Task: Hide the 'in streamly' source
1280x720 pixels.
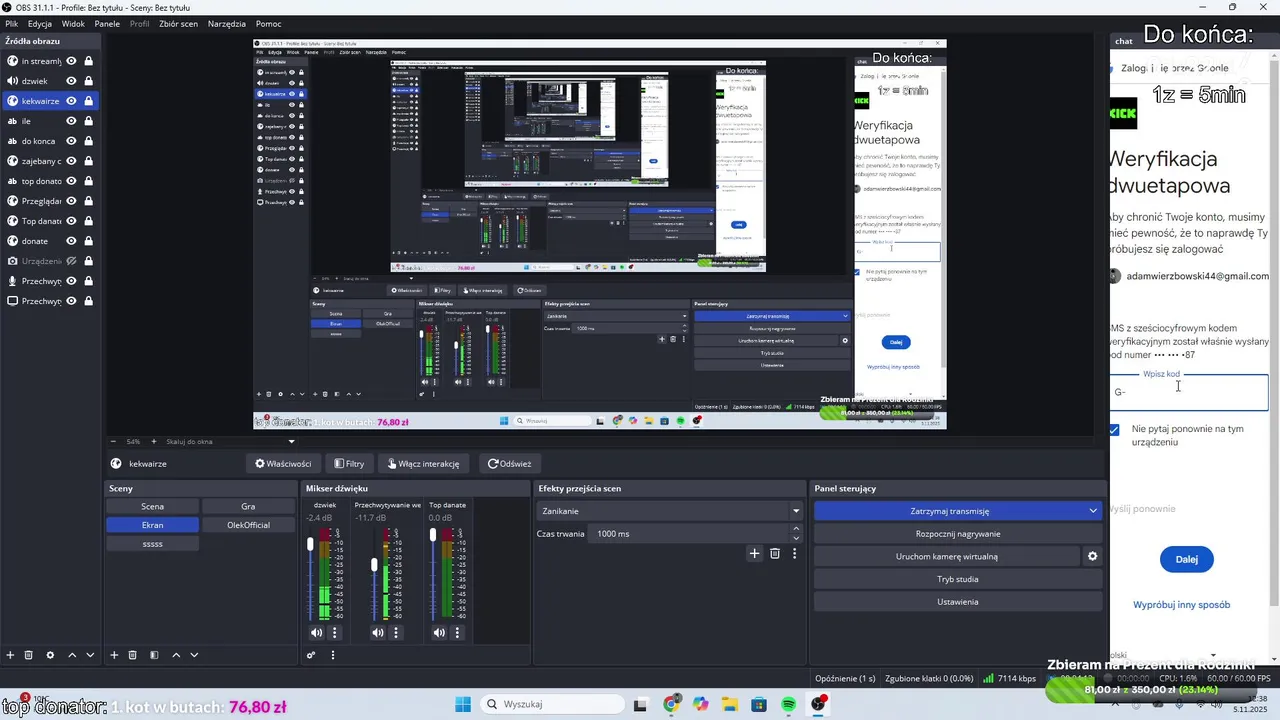Action: (x=71, y=61)
